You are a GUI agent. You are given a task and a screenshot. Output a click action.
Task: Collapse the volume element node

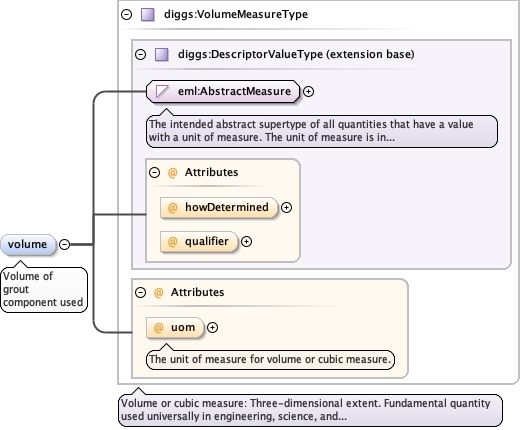point(64,245)
